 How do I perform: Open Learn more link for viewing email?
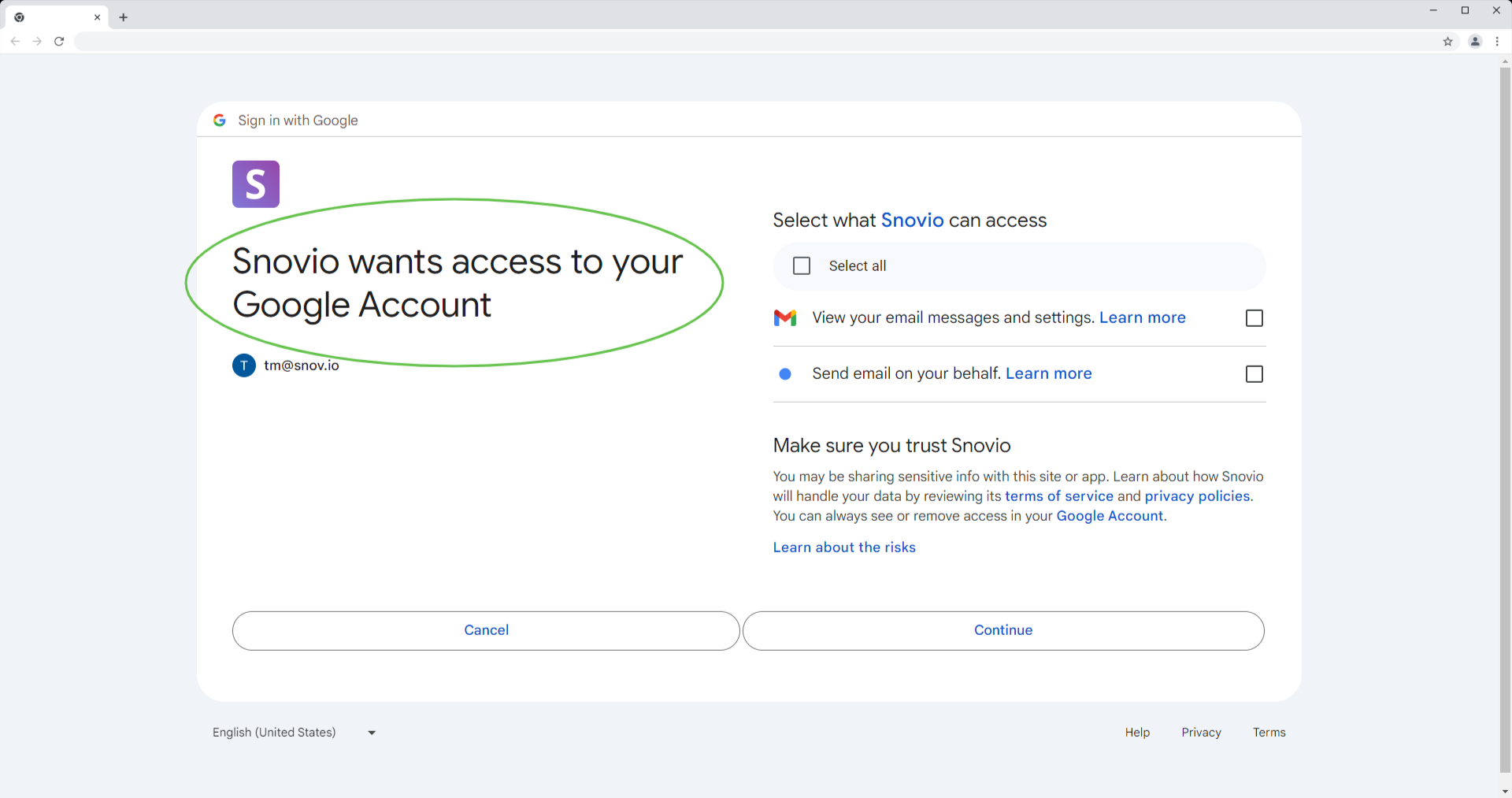[1142, 317]
